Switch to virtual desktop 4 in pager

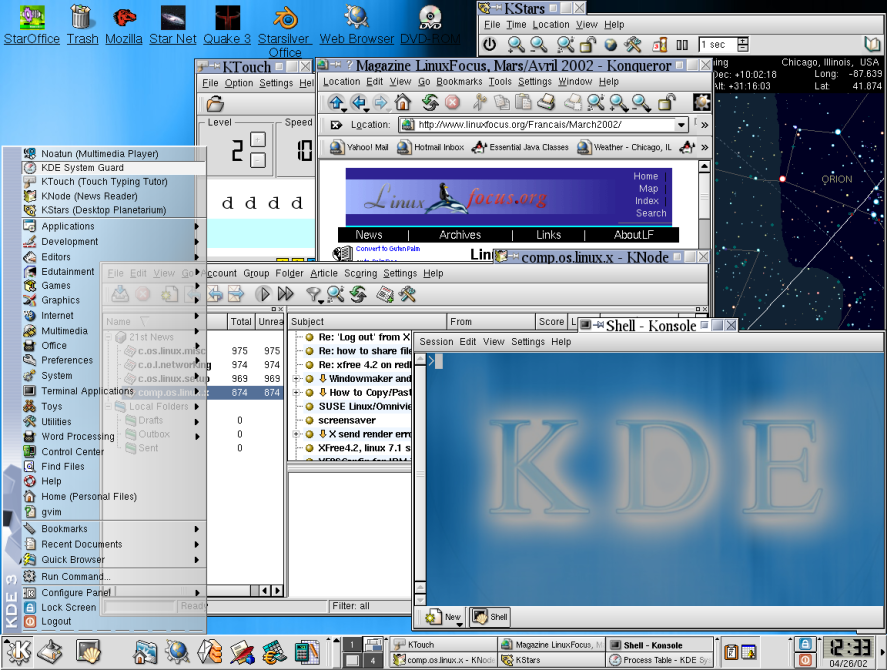coord(372,660)
